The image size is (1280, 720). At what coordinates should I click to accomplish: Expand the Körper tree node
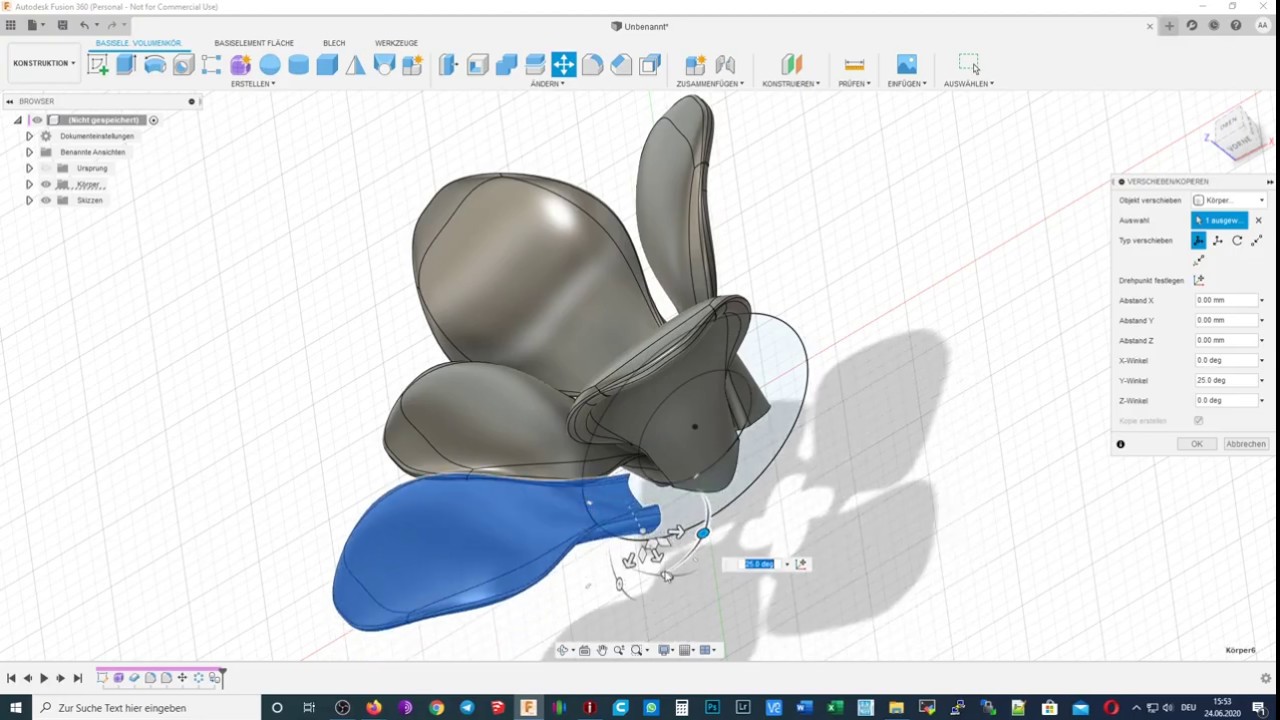pyautogui.click(x=29, y=184)
